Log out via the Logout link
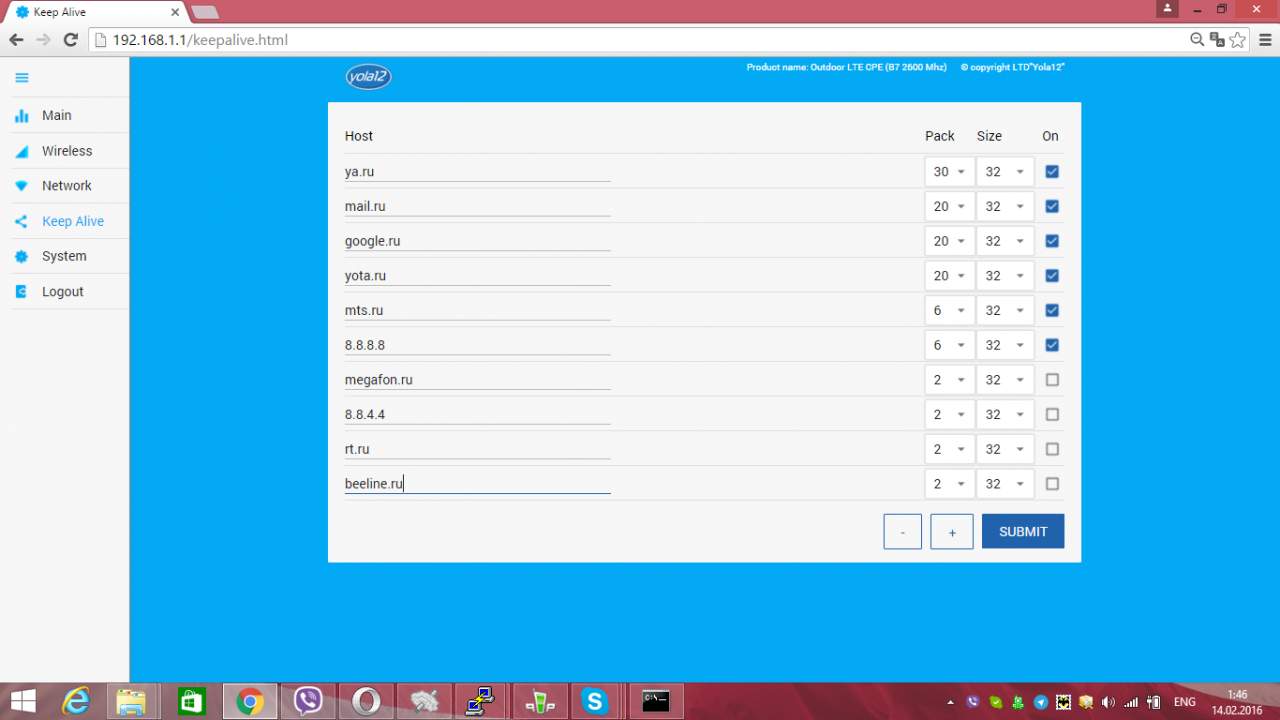The image size is (1280, 720). 63,292
